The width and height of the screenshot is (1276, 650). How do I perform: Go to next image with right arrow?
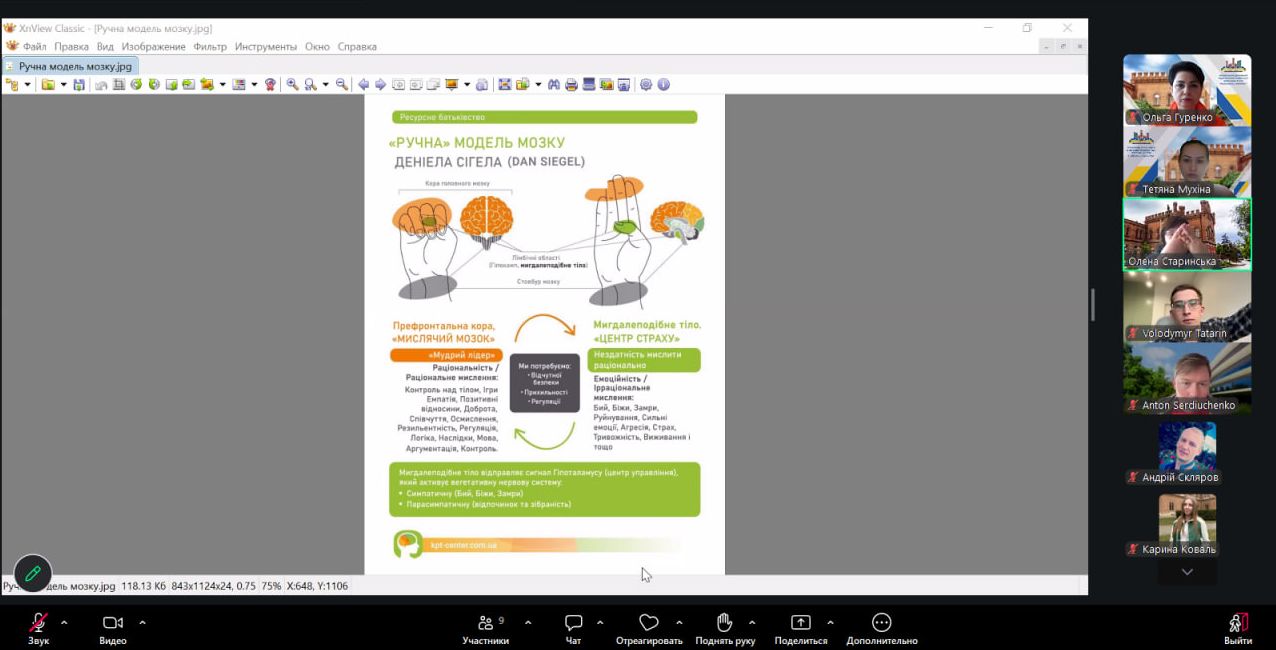380,85
